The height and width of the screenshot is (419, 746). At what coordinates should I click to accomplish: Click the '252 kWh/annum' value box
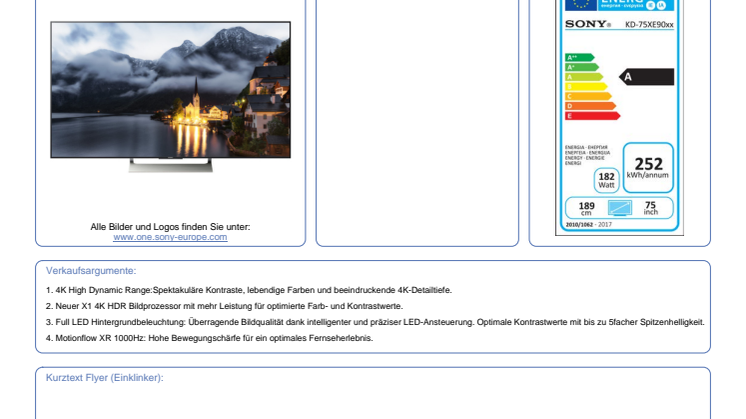pos(648,167)
